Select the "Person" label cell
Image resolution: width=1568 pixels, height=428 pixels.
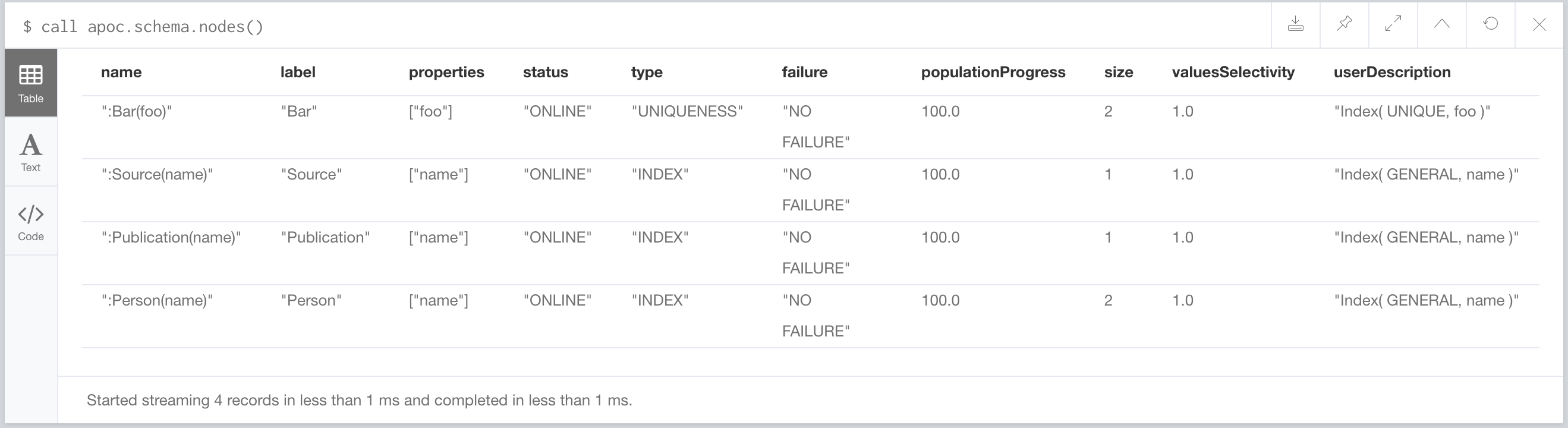(x=310, y=300)
